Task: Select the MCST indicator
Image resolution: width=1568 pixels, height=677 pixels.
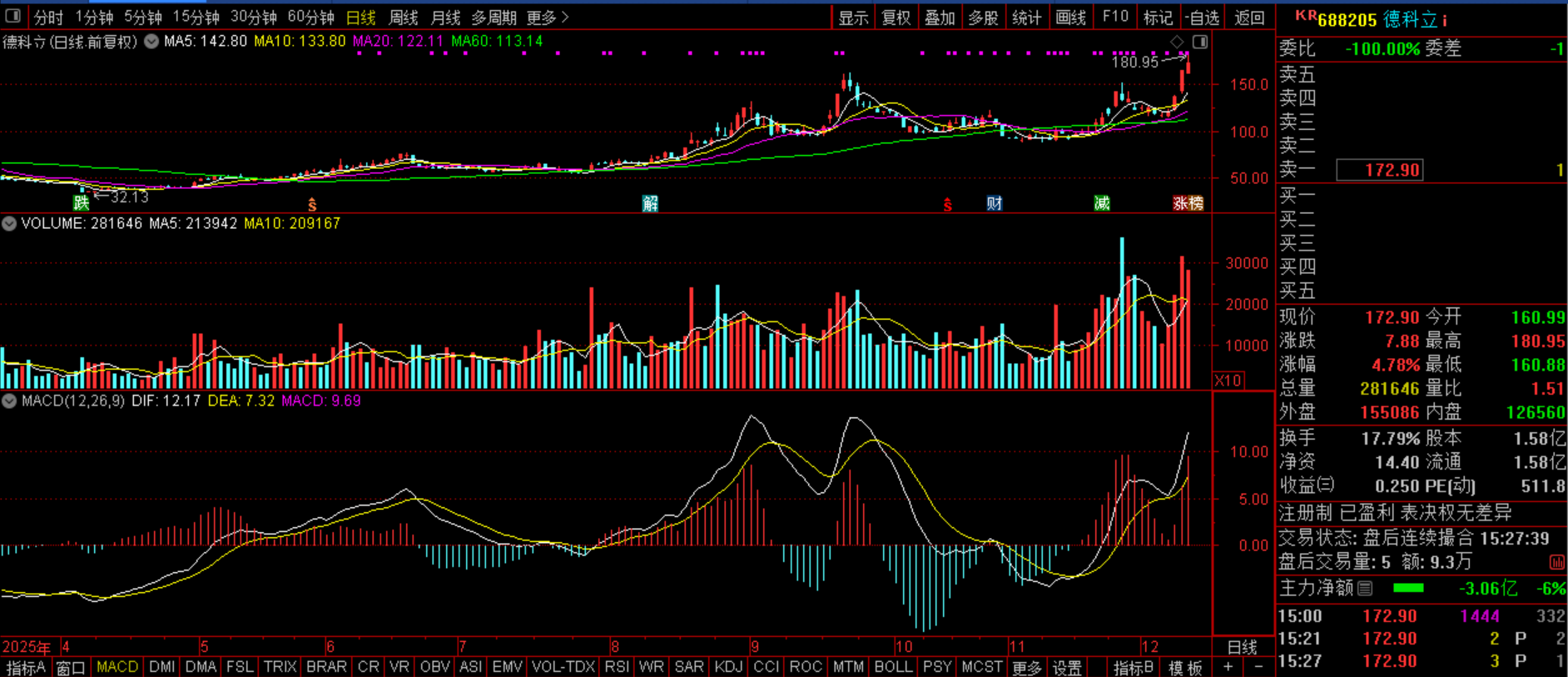Action: [x=982, y=667]
